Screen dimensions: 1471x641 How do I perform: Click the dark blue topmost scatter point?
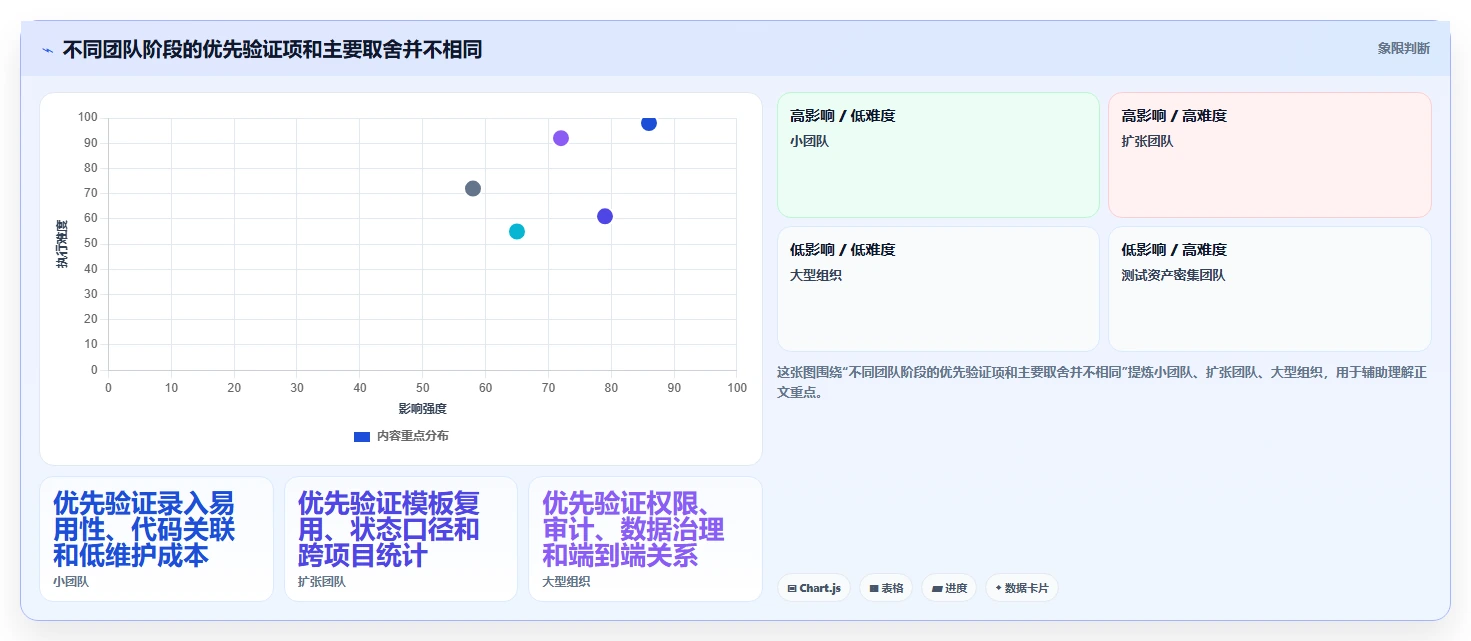tap(649, 123)
